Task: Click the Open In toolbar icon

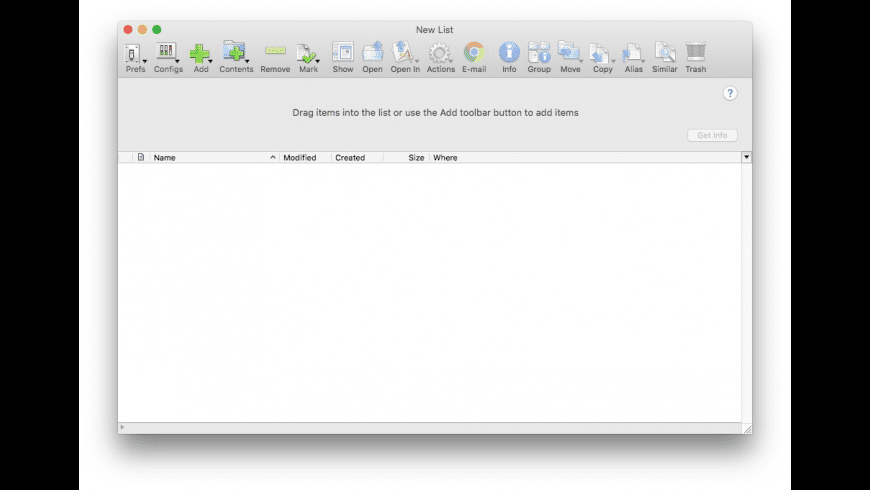Action: point(403,52)
